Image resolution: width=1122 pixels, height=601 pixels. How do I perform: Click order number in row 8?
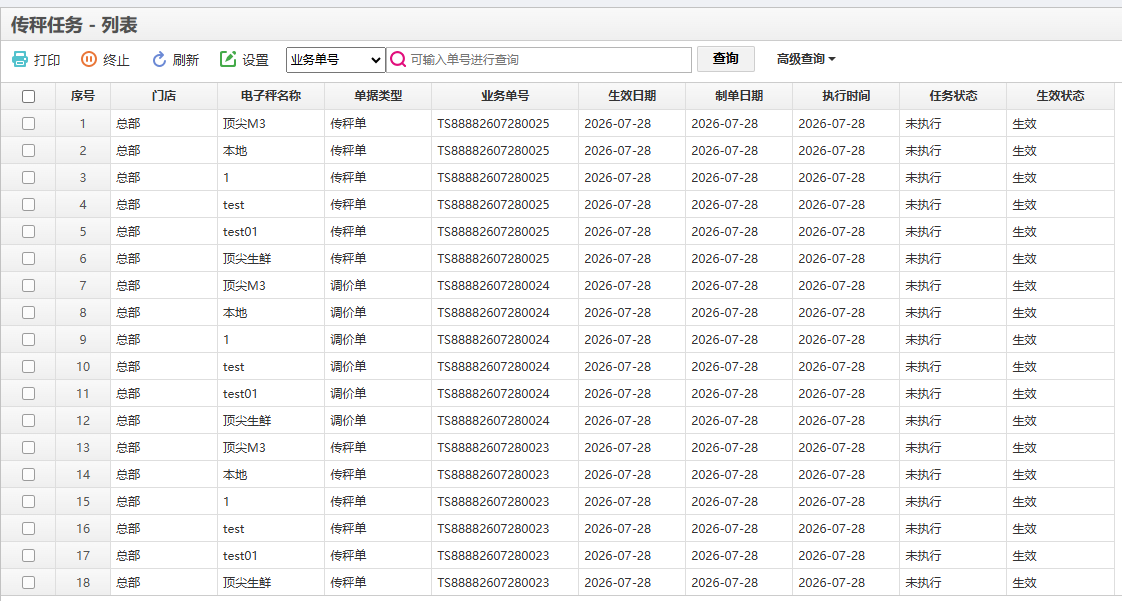coord(493,313)
